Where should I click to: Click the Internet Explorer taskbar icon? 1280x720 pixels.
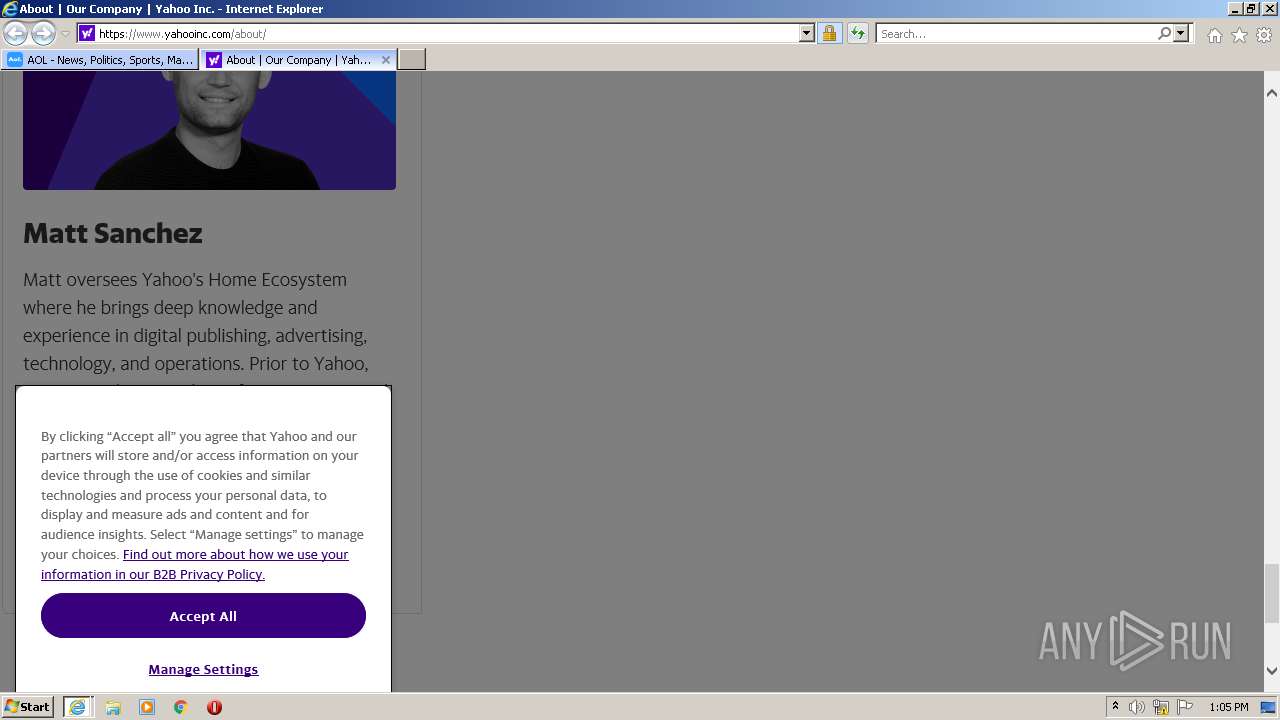77,707
